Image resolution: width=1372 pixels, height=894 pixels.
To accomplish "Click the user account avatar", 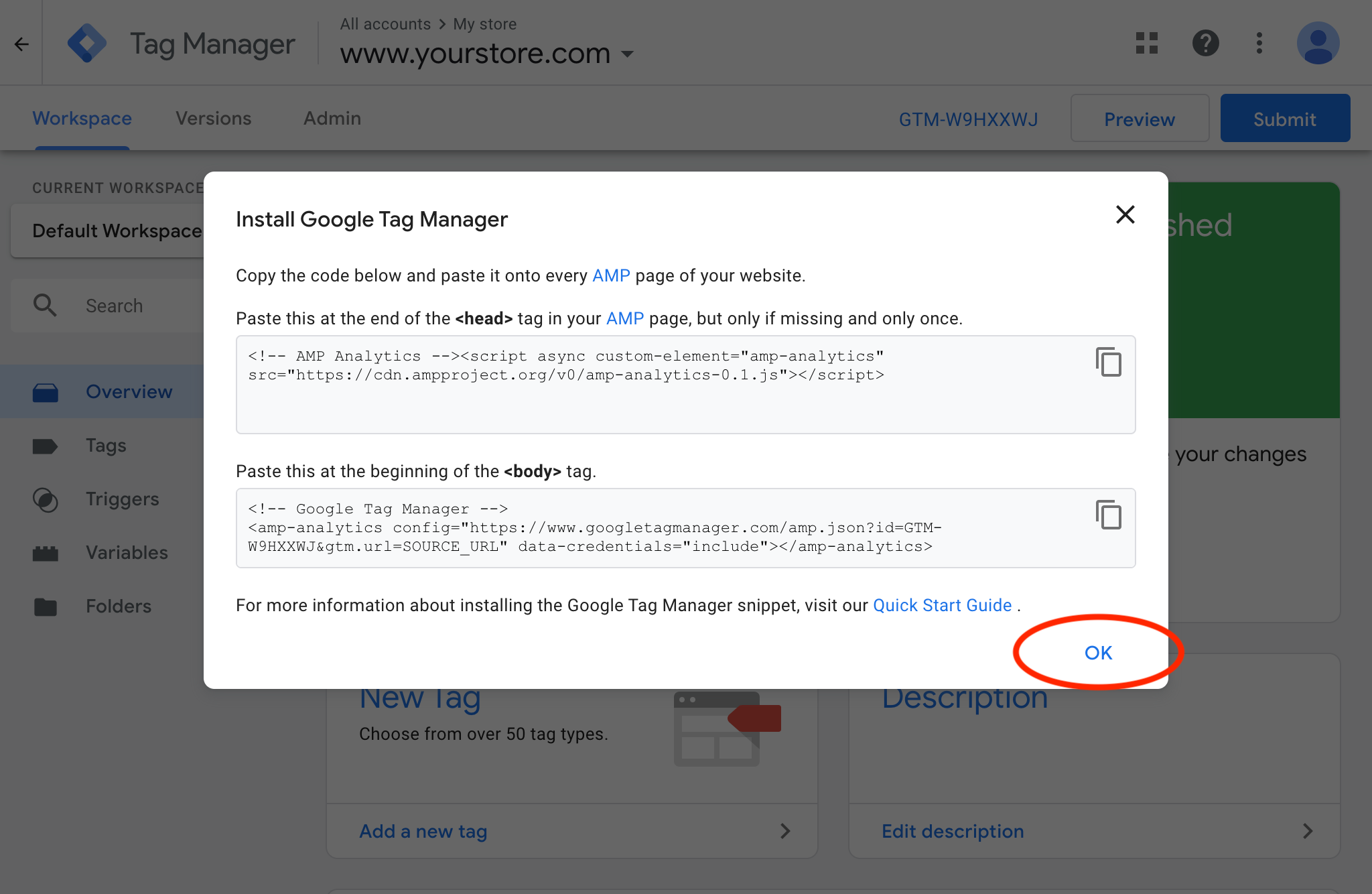I will pyautogui.click(x=1318, y=44).
